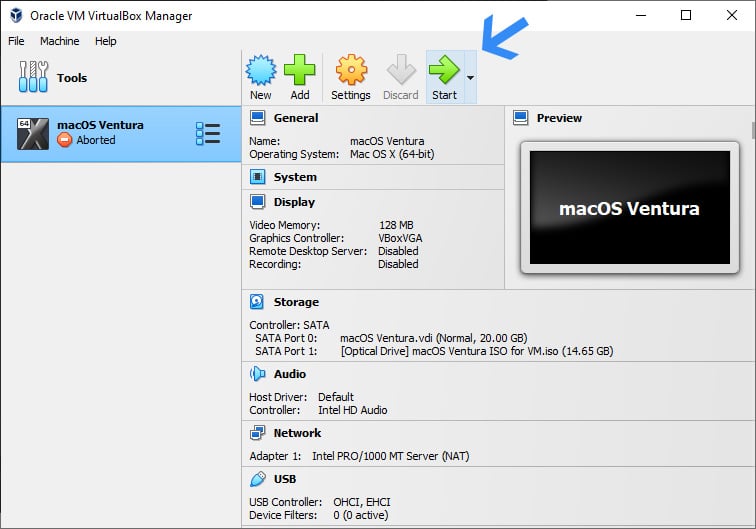Click Remote Desktop Server Disabled value
Image resolution: width=756 pixels, height=529 pixels.
pyautogui.click(x=398, y=251)
